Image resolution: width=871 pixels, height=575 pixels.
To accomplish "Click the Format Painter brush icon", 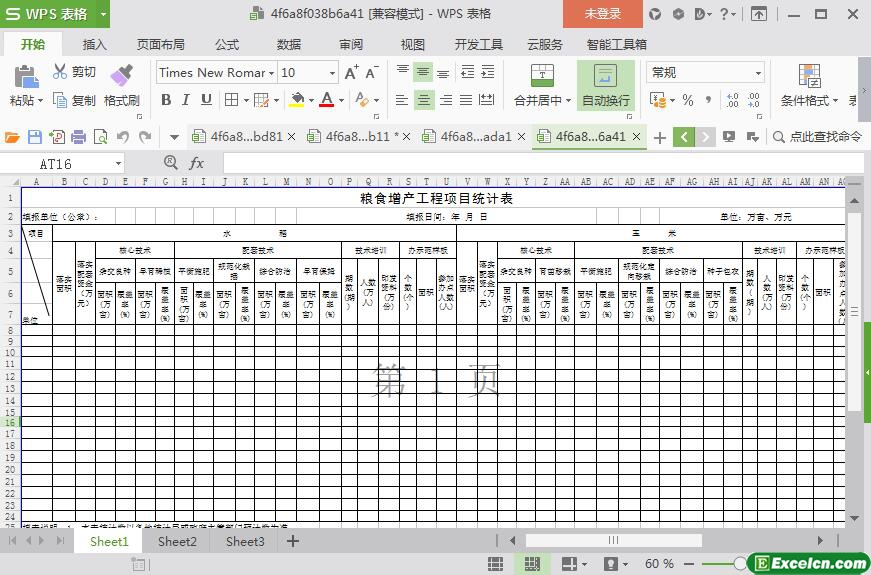I will (x=121, y=76).
